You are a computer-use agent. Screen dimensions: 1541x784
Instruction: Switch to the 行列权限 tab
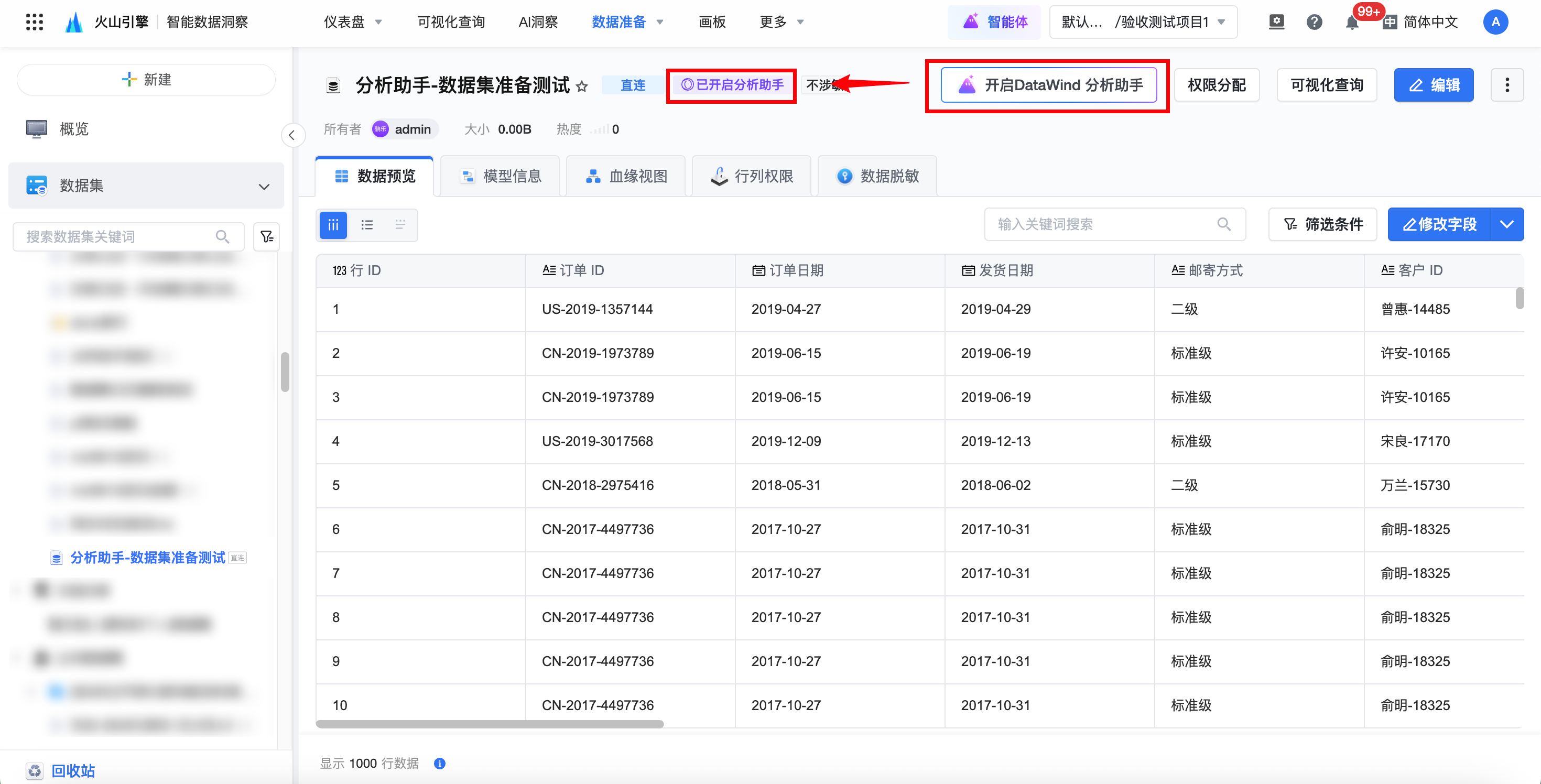click(751, 176)
